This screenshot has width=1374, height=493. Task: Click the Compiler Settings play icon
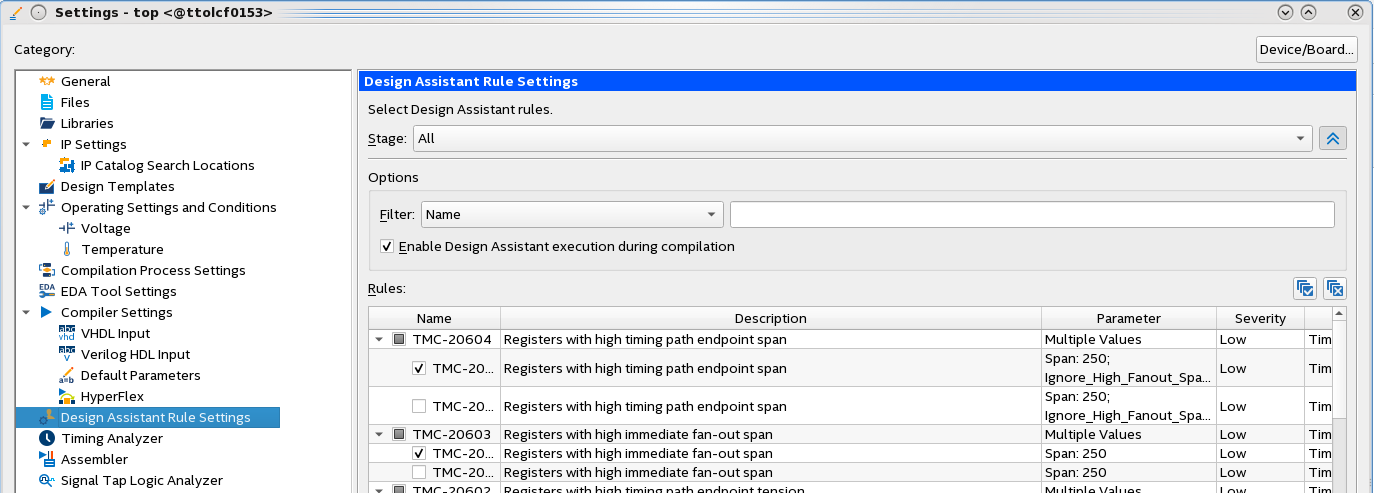coord(46,312)
